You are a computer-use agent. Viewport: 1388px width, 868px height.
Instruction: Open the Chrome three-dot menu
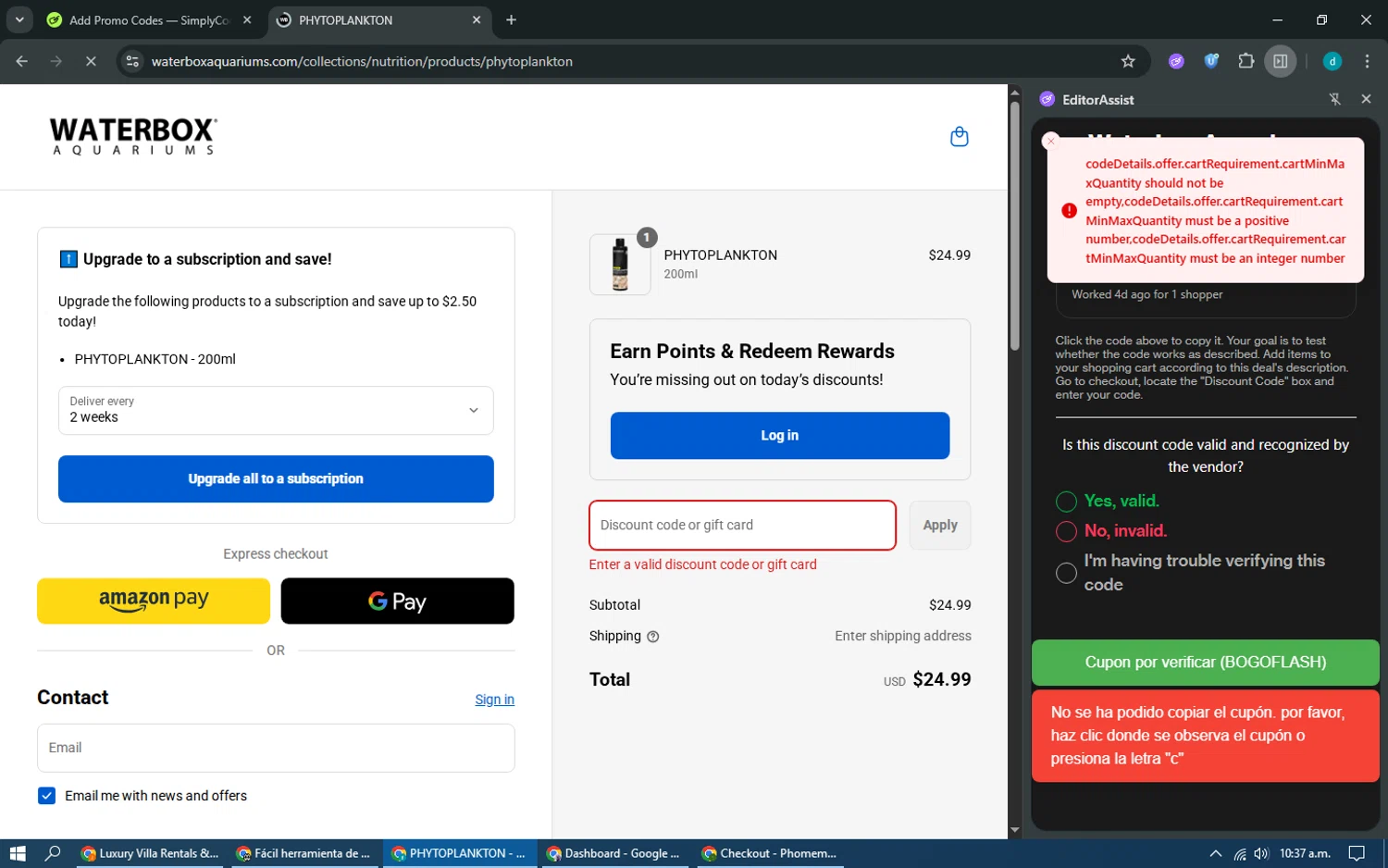[1368, 61]
